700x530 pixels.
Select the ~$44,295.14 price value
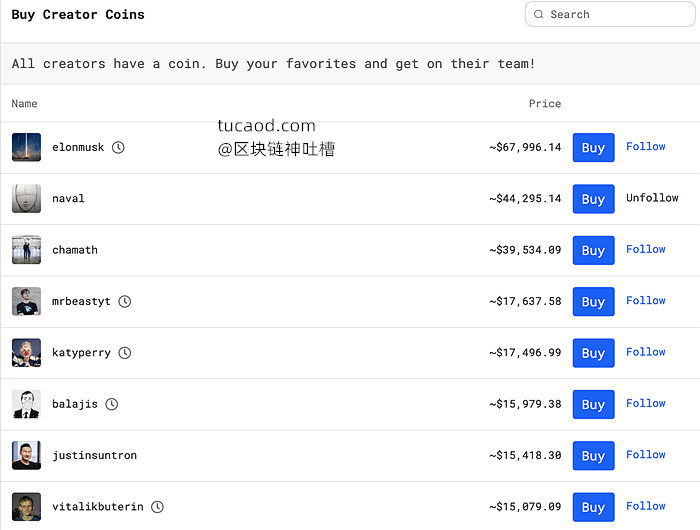[525, 199]
